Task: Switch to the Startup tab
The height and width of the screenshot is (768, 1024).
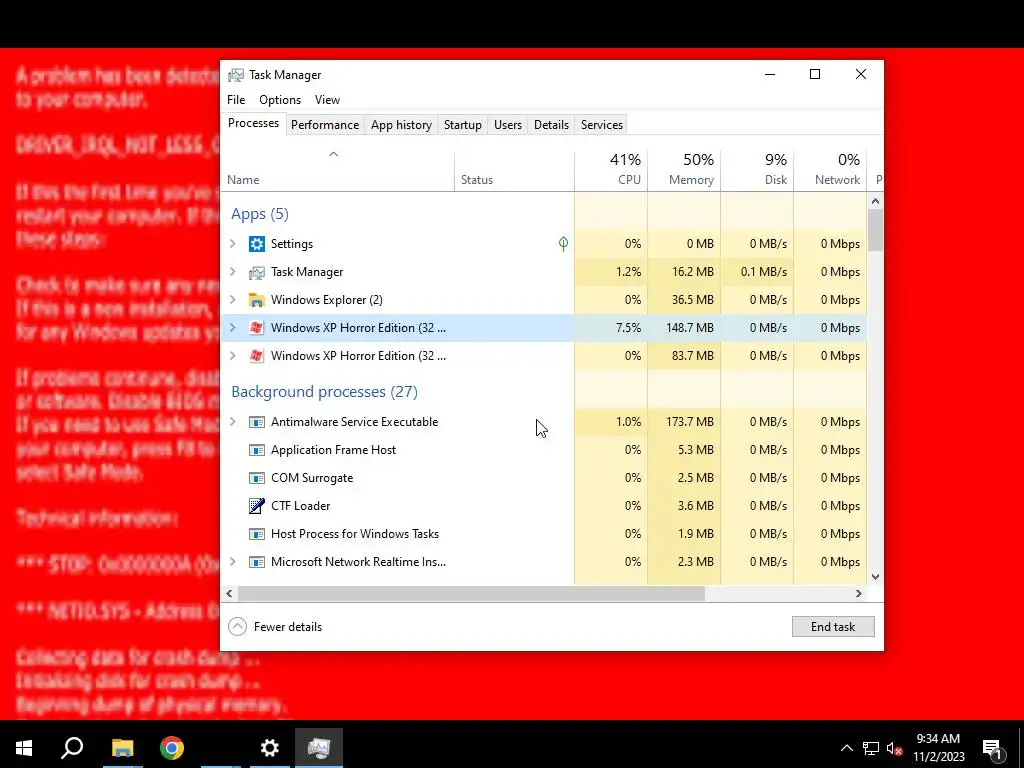Action: [x=462, y=125]
